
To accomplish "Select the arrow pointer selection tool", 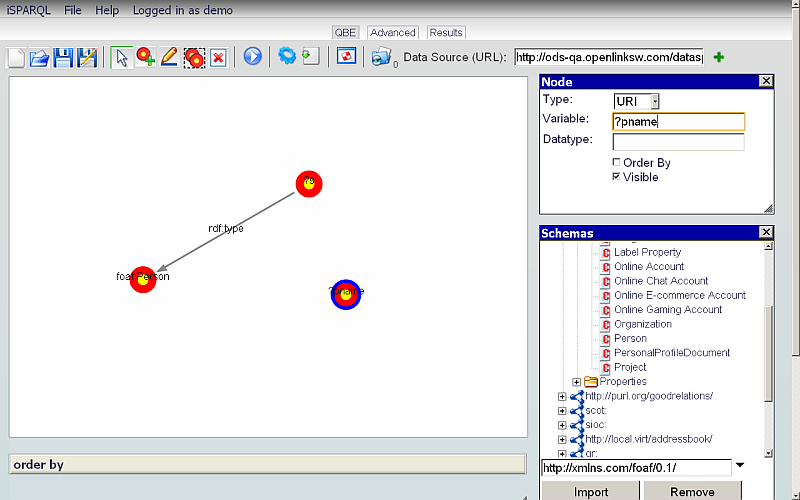I will pyautogui.click(x=121, y=57).
